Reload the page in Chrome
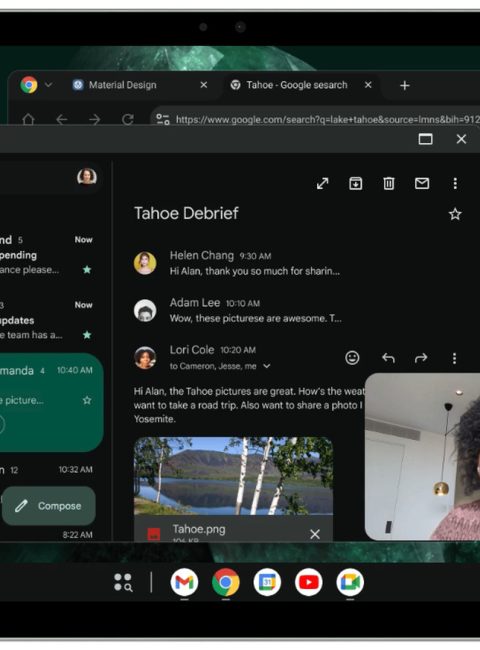Viewport: 480px width, 650px height. [x=128, y=119]
